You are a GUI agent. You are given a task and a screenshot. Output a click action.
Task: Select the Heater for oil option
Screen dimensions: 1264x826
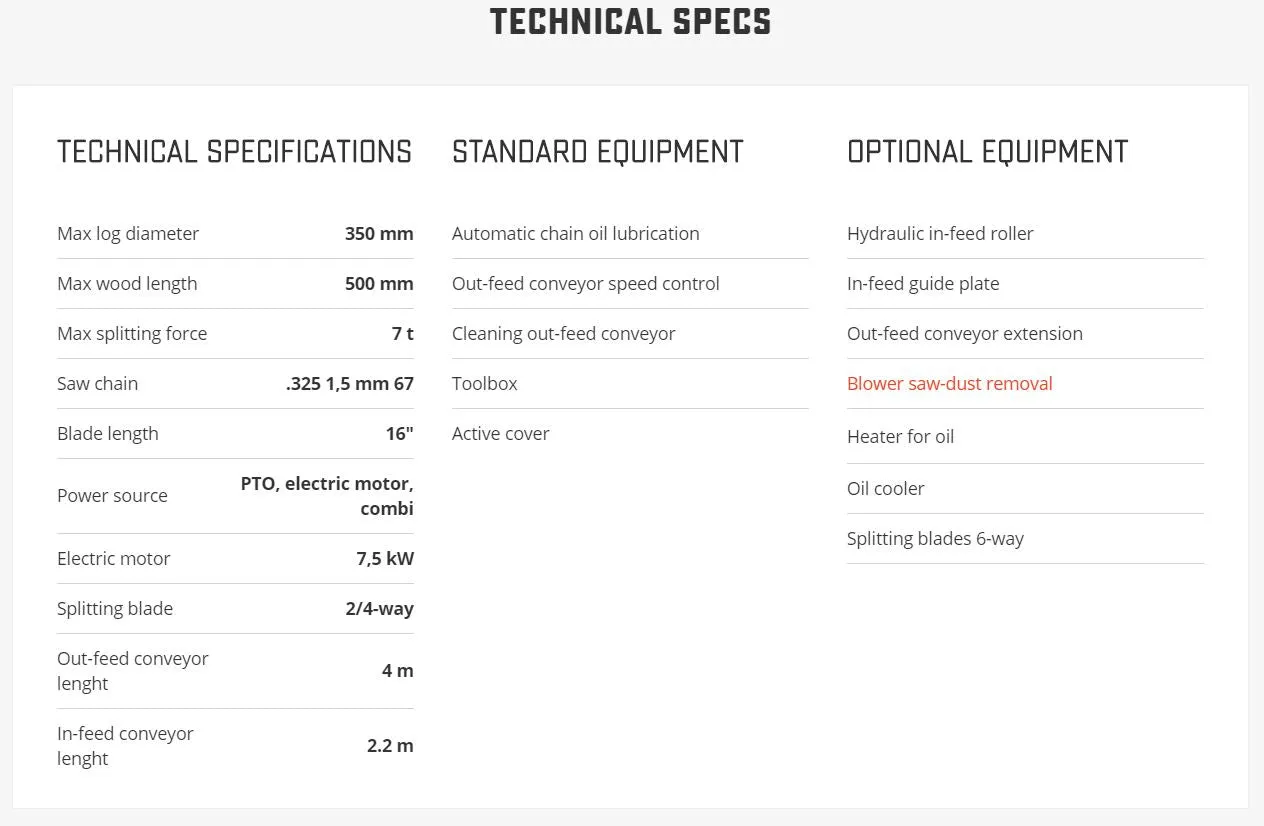(900, 436)
